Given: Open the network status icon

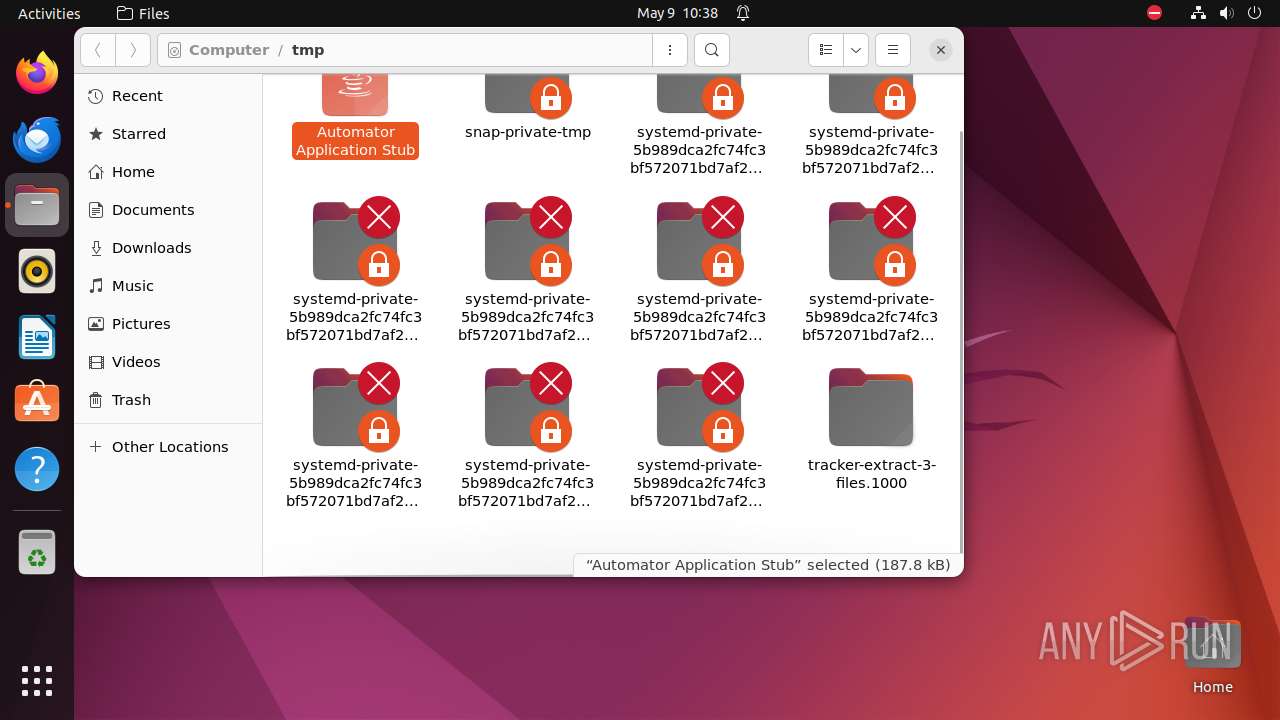Looking at the screenshot, I should coord(1198,13).
